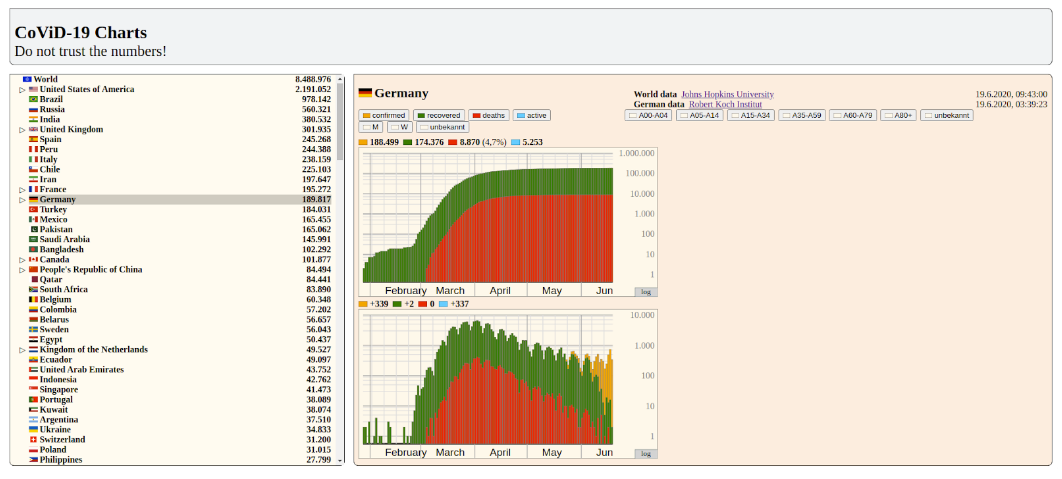Click the Qatar flag icon
This screenshot has width=1062, height=479.
pyautogui.click(x=35, y=279)
